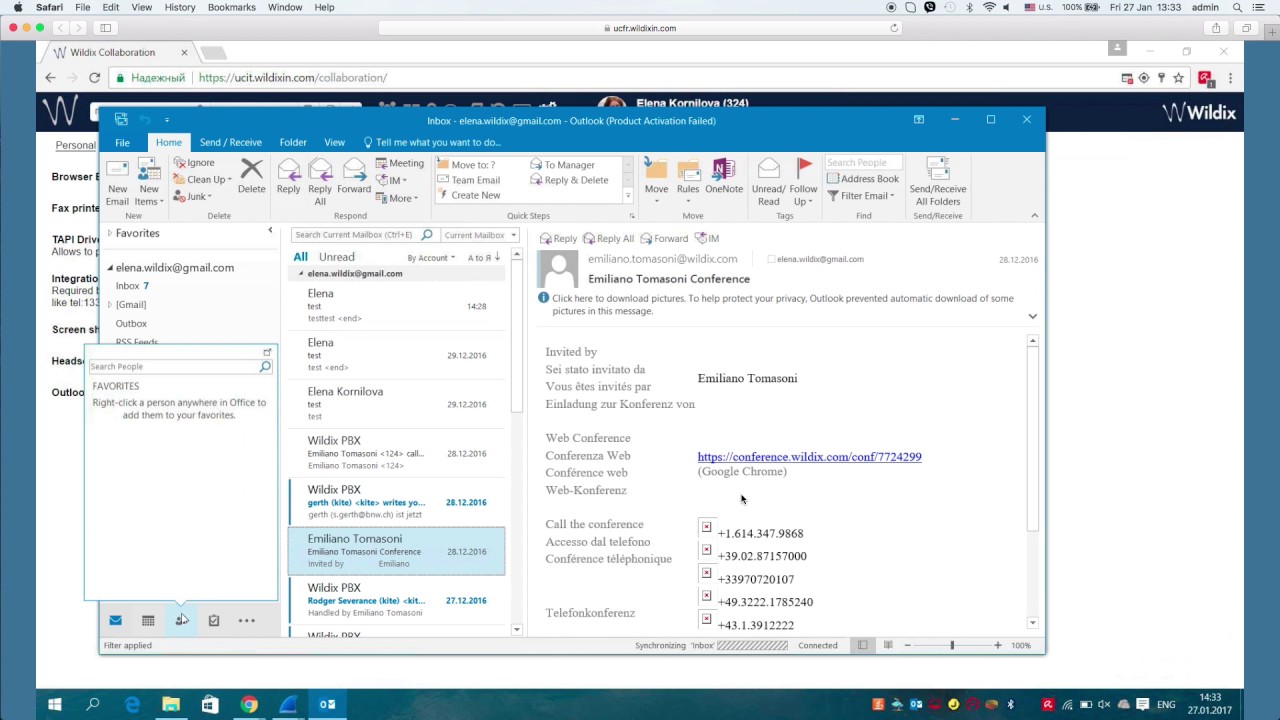This screenshot has width=1280, height=720.
Task: Collapse the elena.wildix@gmail.com account tree
Action: (x=110, y=268)
